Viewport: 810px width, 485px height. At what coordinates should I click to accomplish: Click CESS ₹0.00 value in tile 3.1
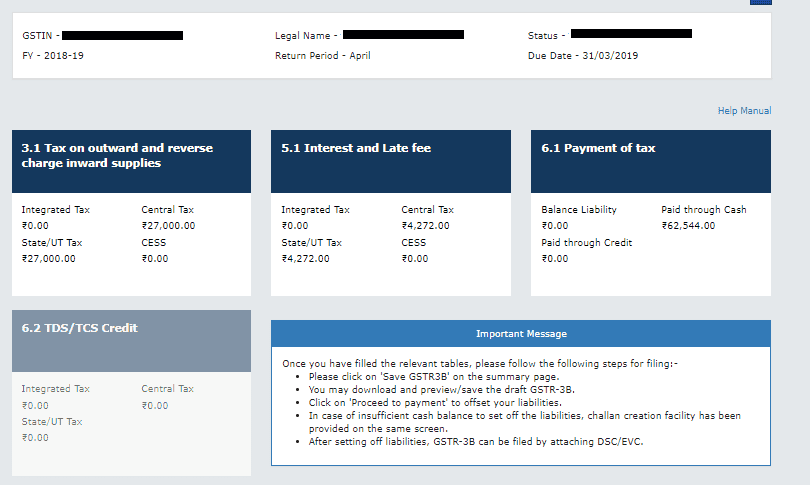point(155,259)
